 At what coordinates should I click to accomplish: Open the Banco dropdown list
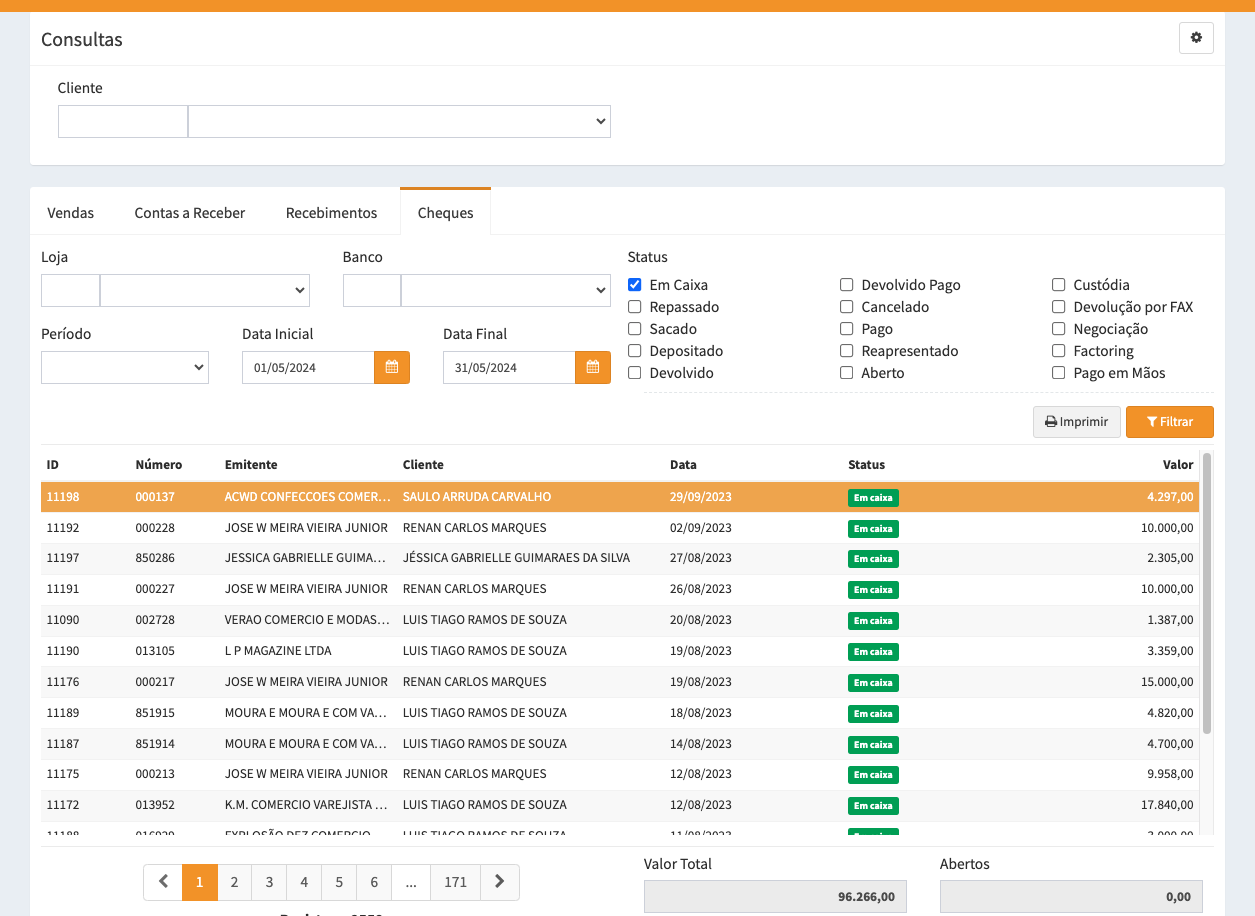pyautogui.click(x=505, y=290)
